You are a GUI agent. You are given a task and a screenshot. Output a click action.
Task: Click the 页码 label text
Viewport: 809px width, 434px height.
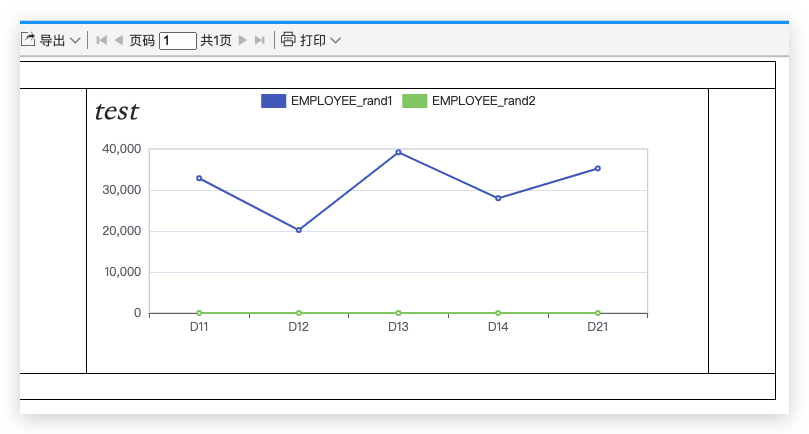[x=142, y=40]
